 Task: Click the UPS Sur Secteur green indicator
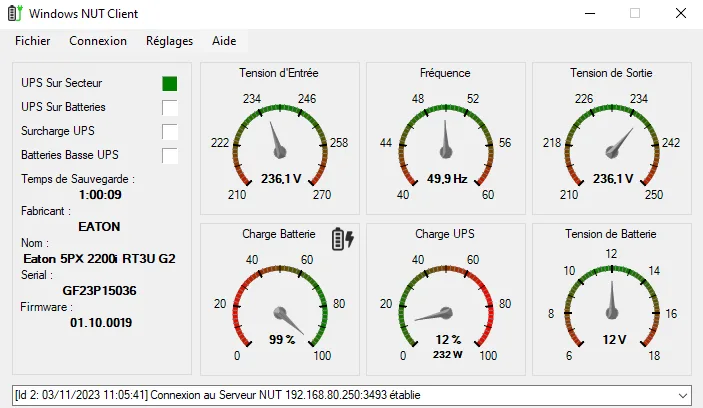click(x=169, y=83)
